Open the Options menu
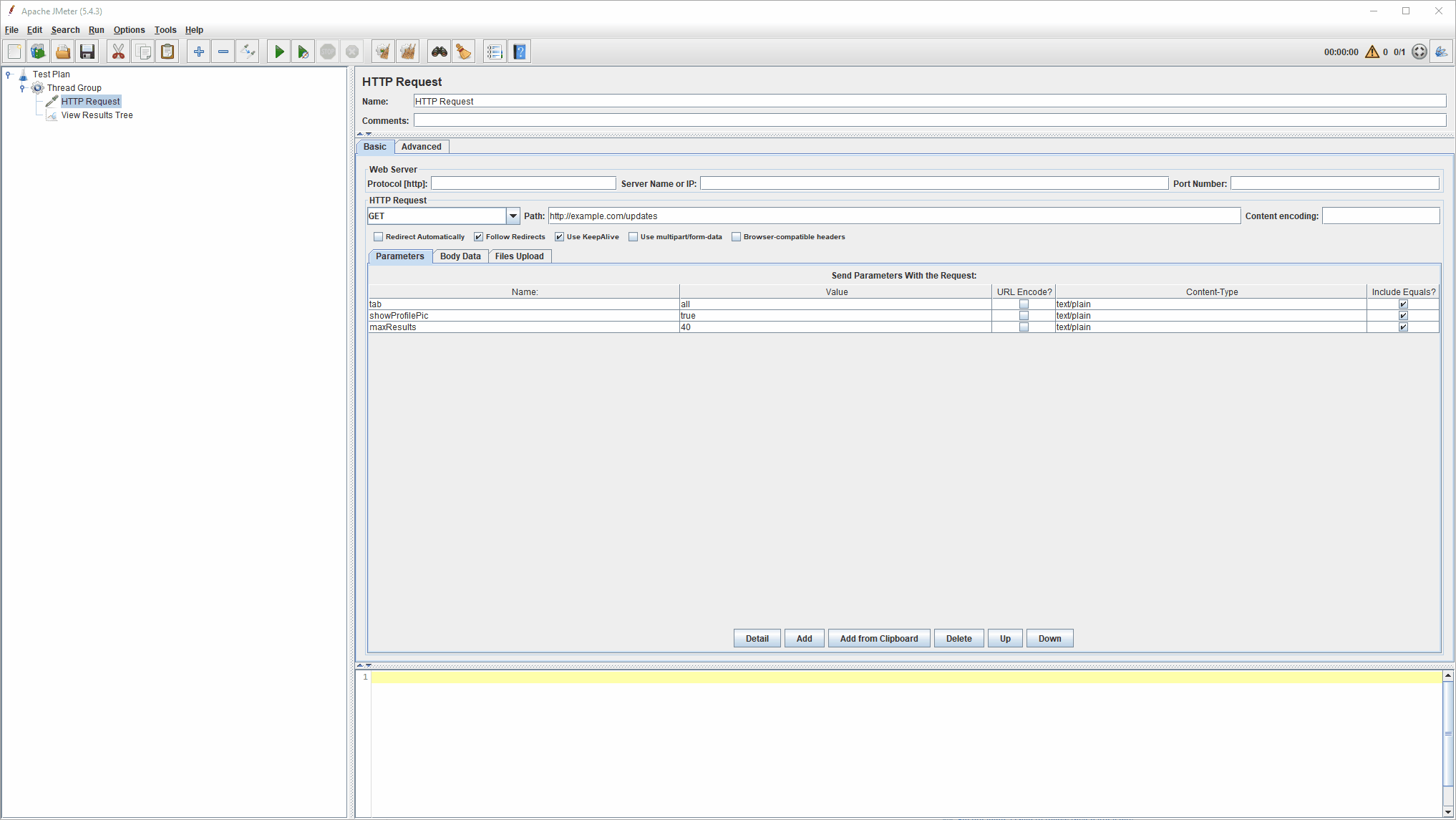 [129, 30]
